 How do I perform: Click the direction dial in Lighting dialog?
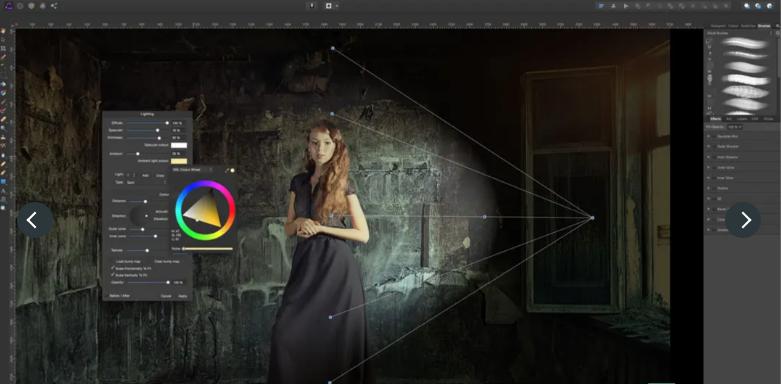point(138,215)
